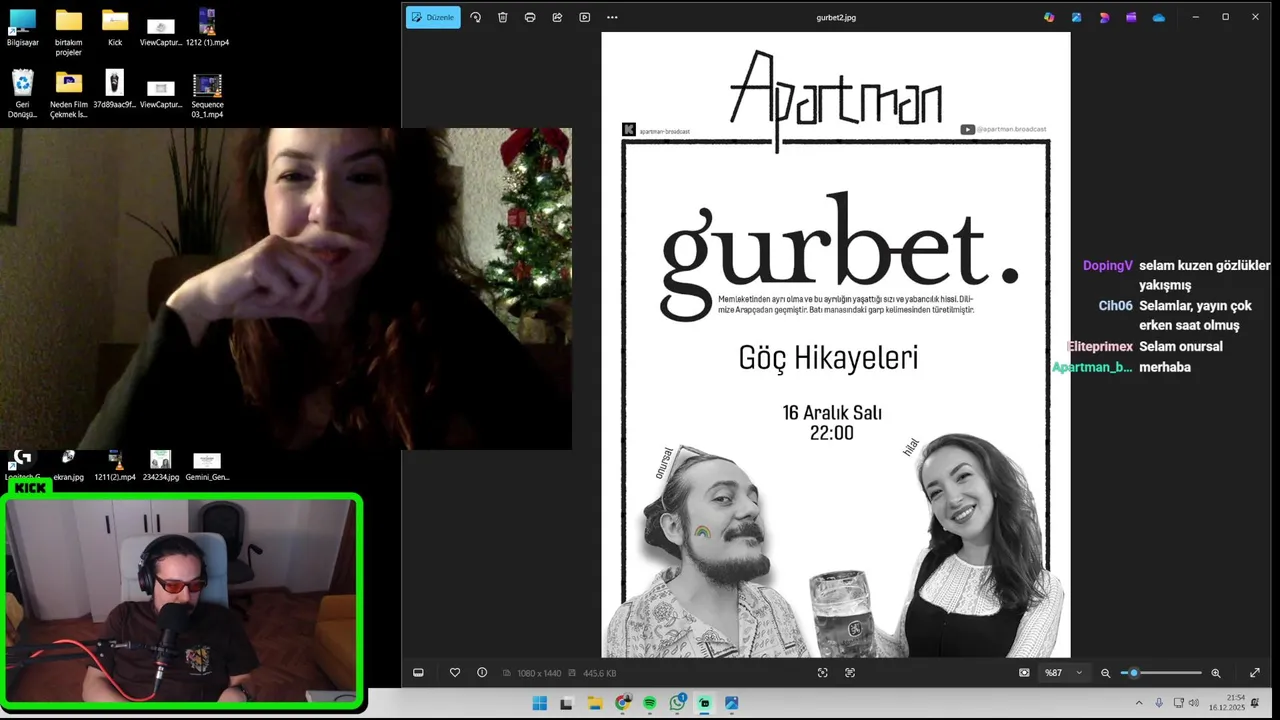Adjust the zoom slider in Photos
Viewport: 1280px width, 720px height.
click(1161, 673)
